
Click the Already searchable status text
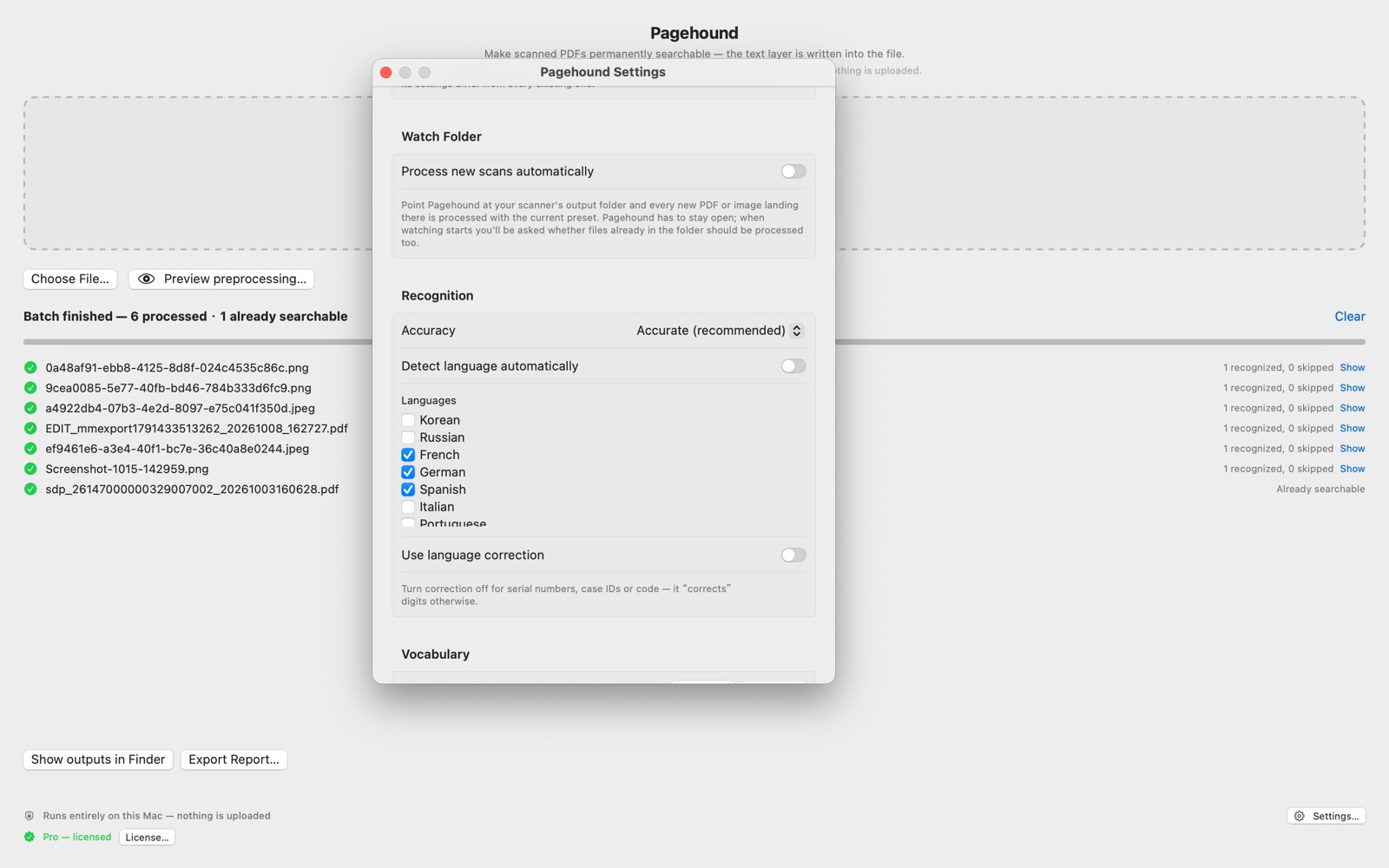tap(1320, 490)
